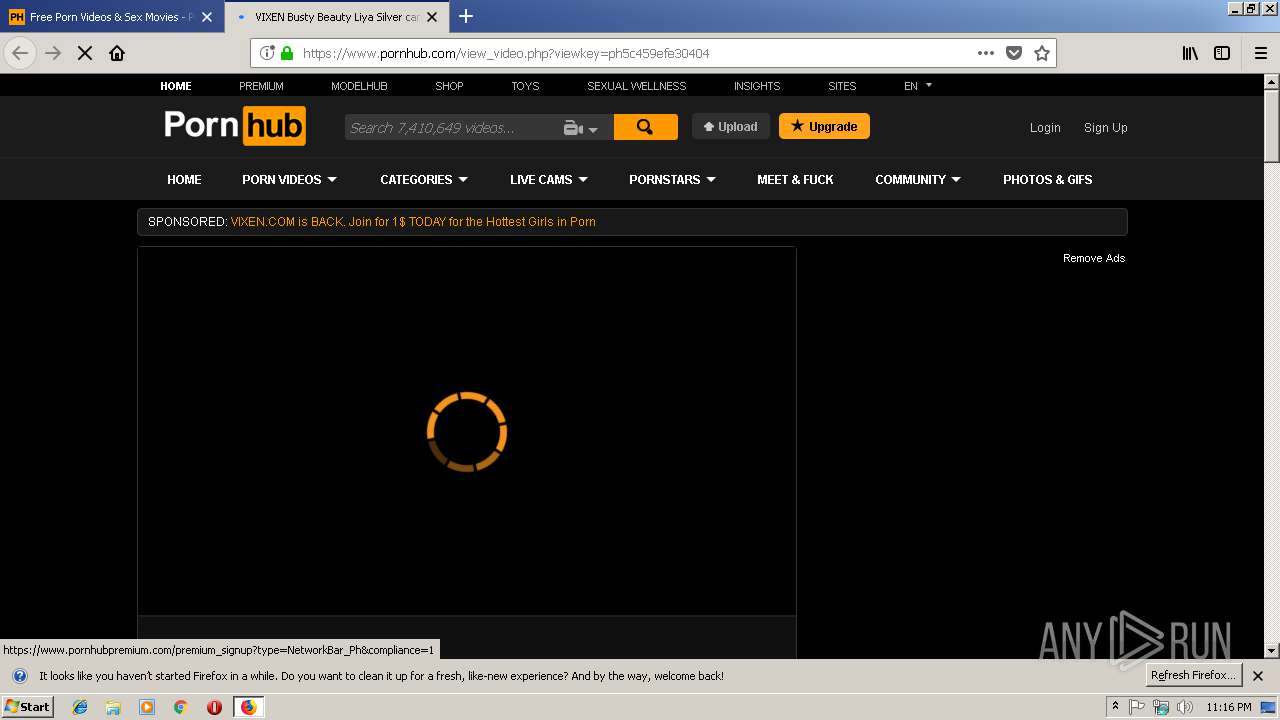1280x720 pixels.
Task: Select SHOP in top network bar
Action: click(449, 86)
